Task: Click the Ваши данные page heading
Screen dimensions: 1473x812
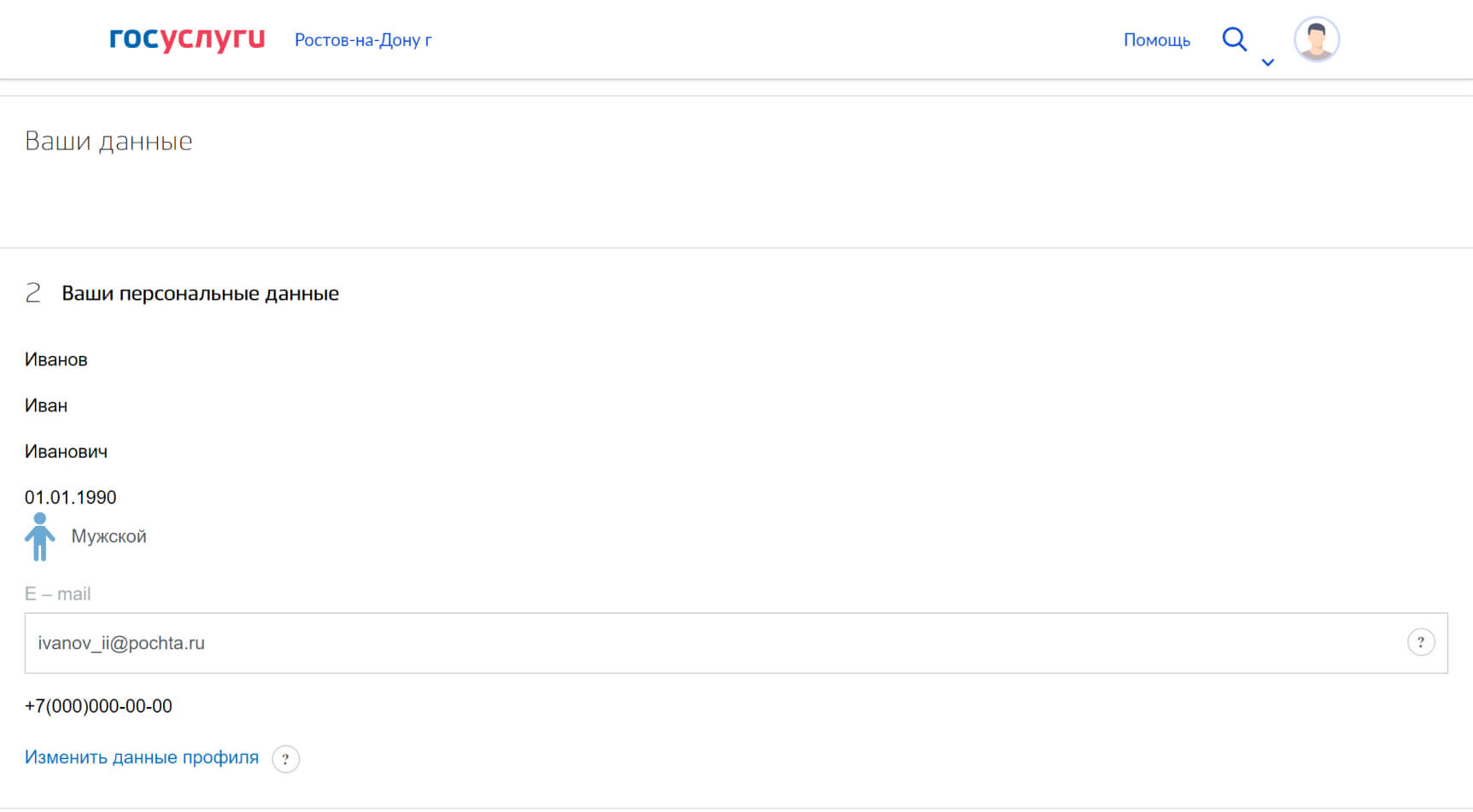Action: click(x=108, y=141)
